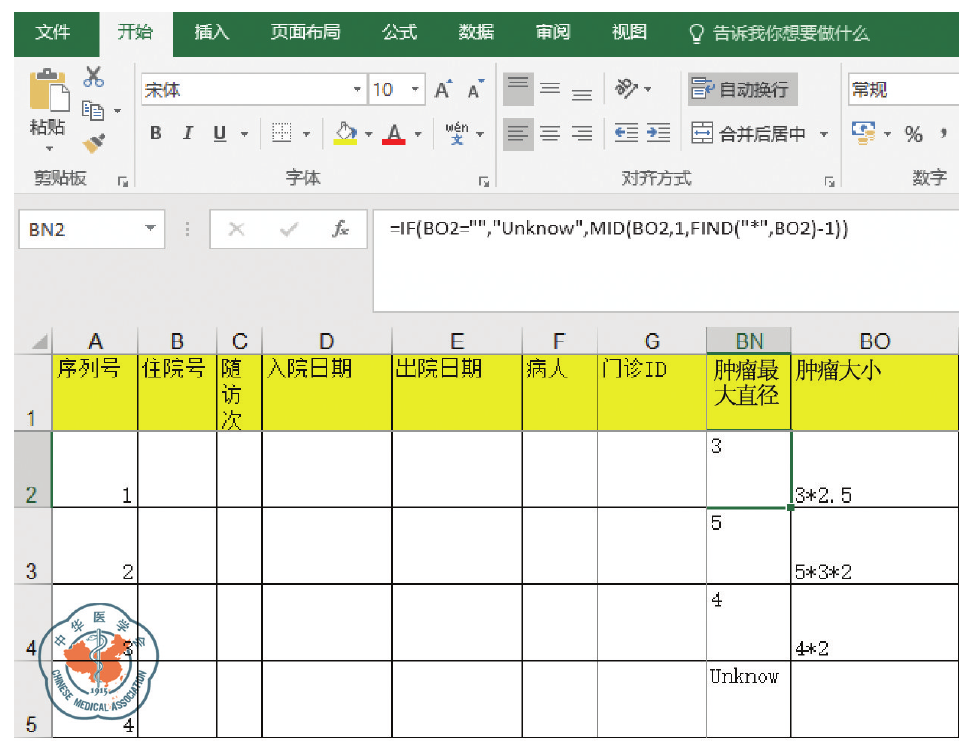
Task: Toggle italic formatting
Action: click(187, 134)
